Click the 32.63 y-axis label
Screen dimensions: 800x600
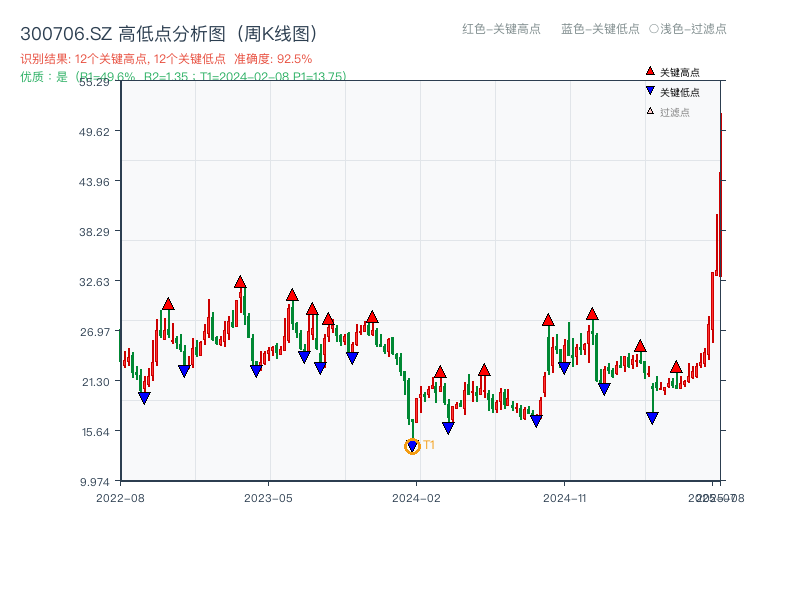[94, 282]
